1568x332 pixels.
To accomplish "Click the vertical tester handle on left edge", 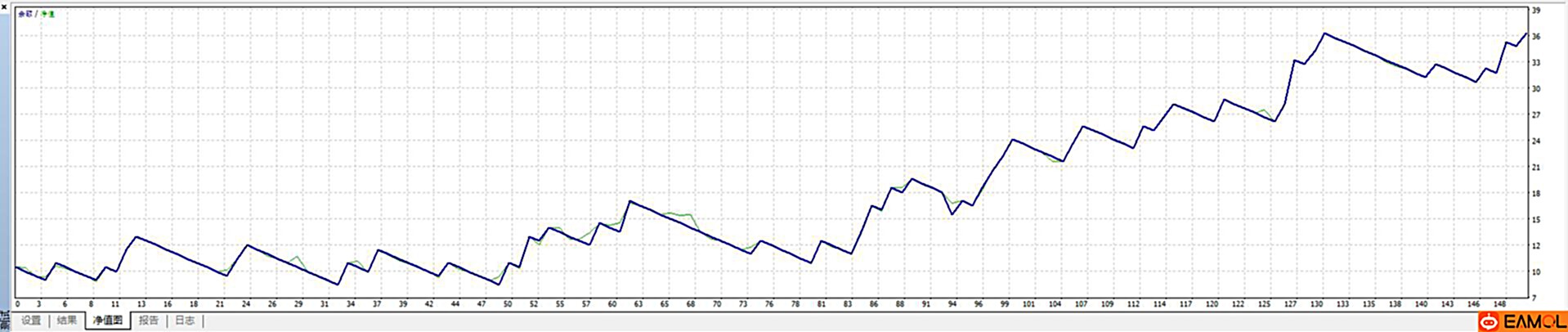I will (5, 164).
